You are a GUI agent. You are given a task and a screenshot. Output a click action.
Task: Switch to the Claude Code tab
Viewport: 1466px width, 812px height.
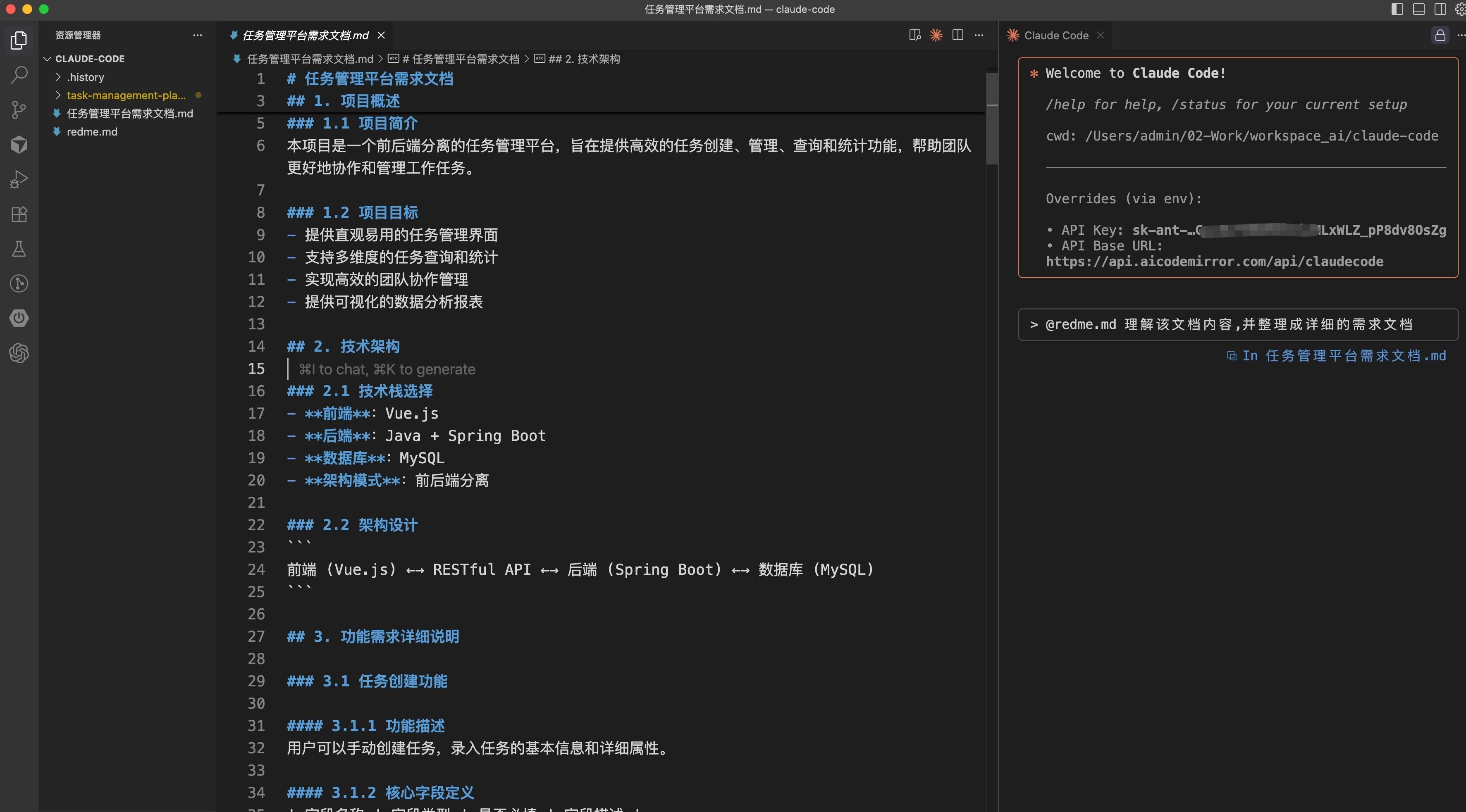pos(1056,35)
